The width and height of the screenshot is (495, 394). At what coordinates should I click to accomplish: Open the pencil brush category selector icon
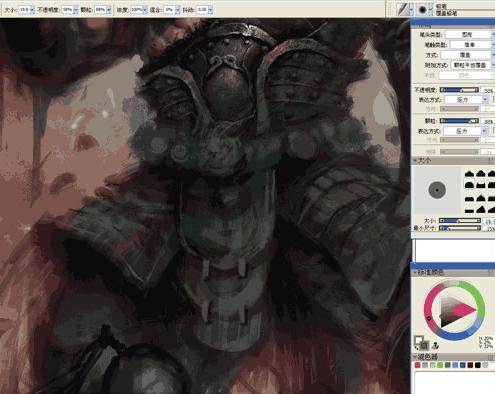point(402,9)
